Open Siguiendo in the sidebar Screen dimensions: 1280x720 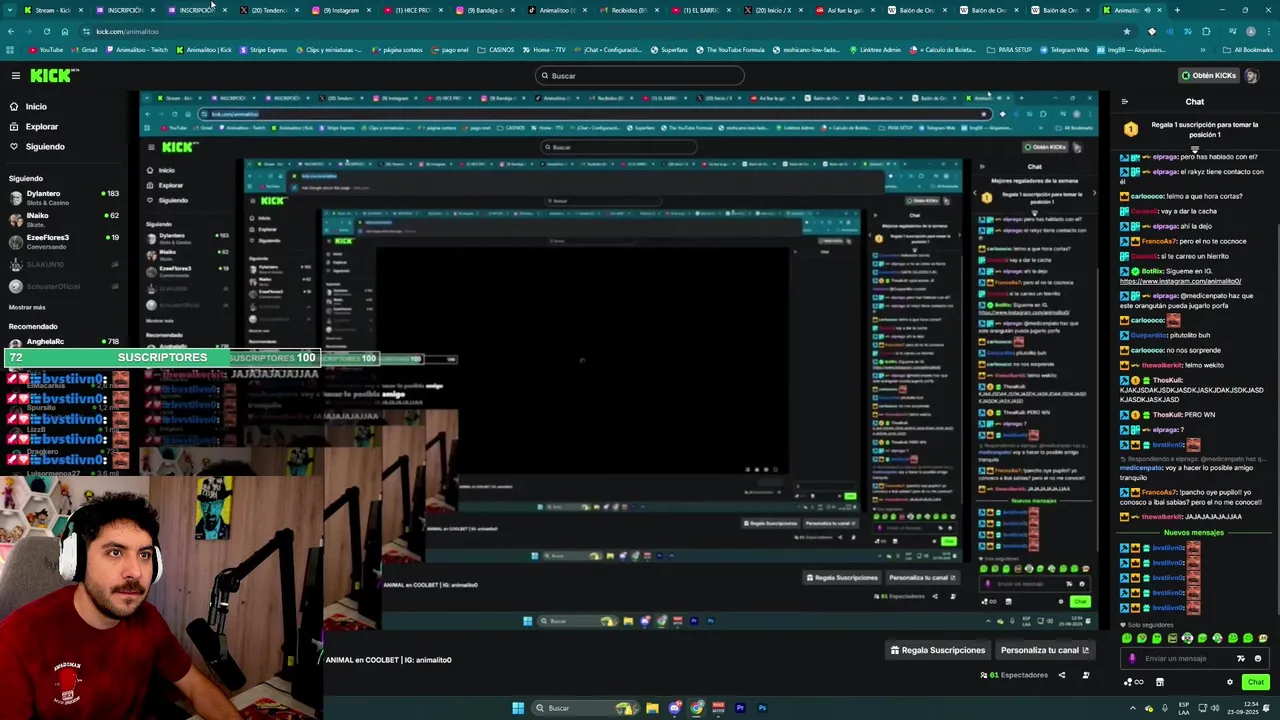coord(45,147)
